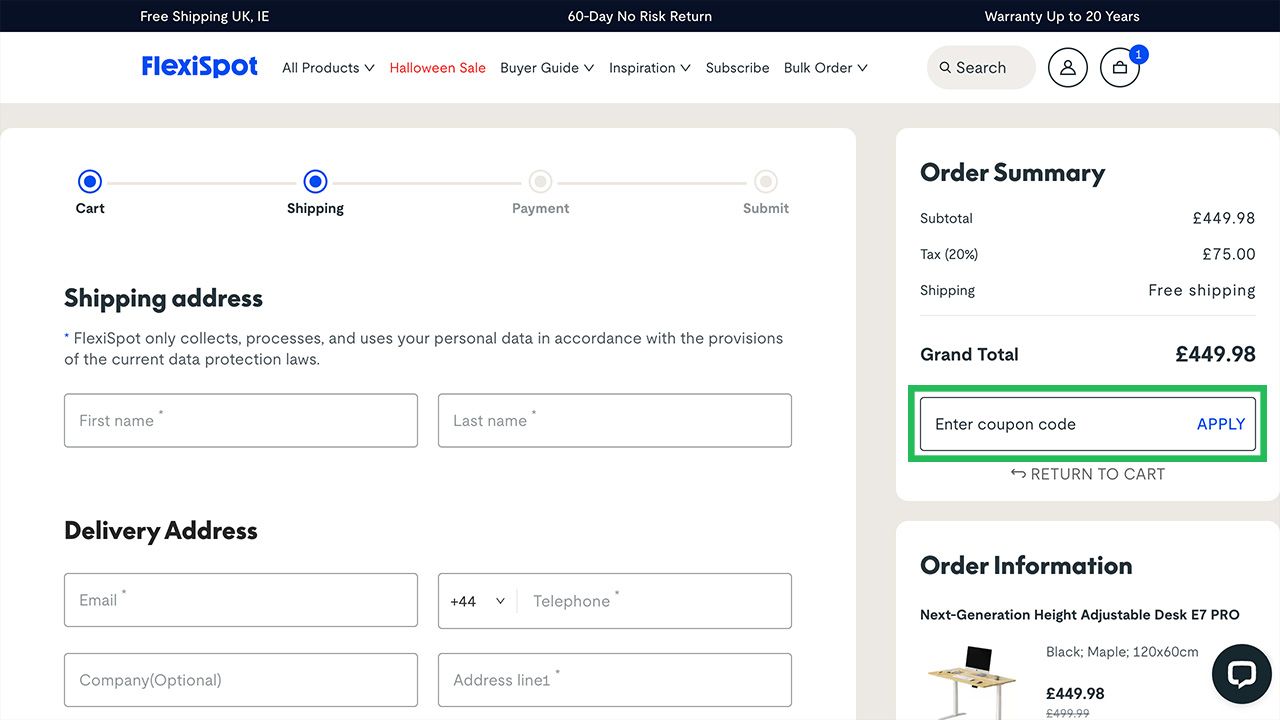Click the Free Shipping UK, IE text
The height and width of the screenshot is (720, 1280).
tap(205, 16)
